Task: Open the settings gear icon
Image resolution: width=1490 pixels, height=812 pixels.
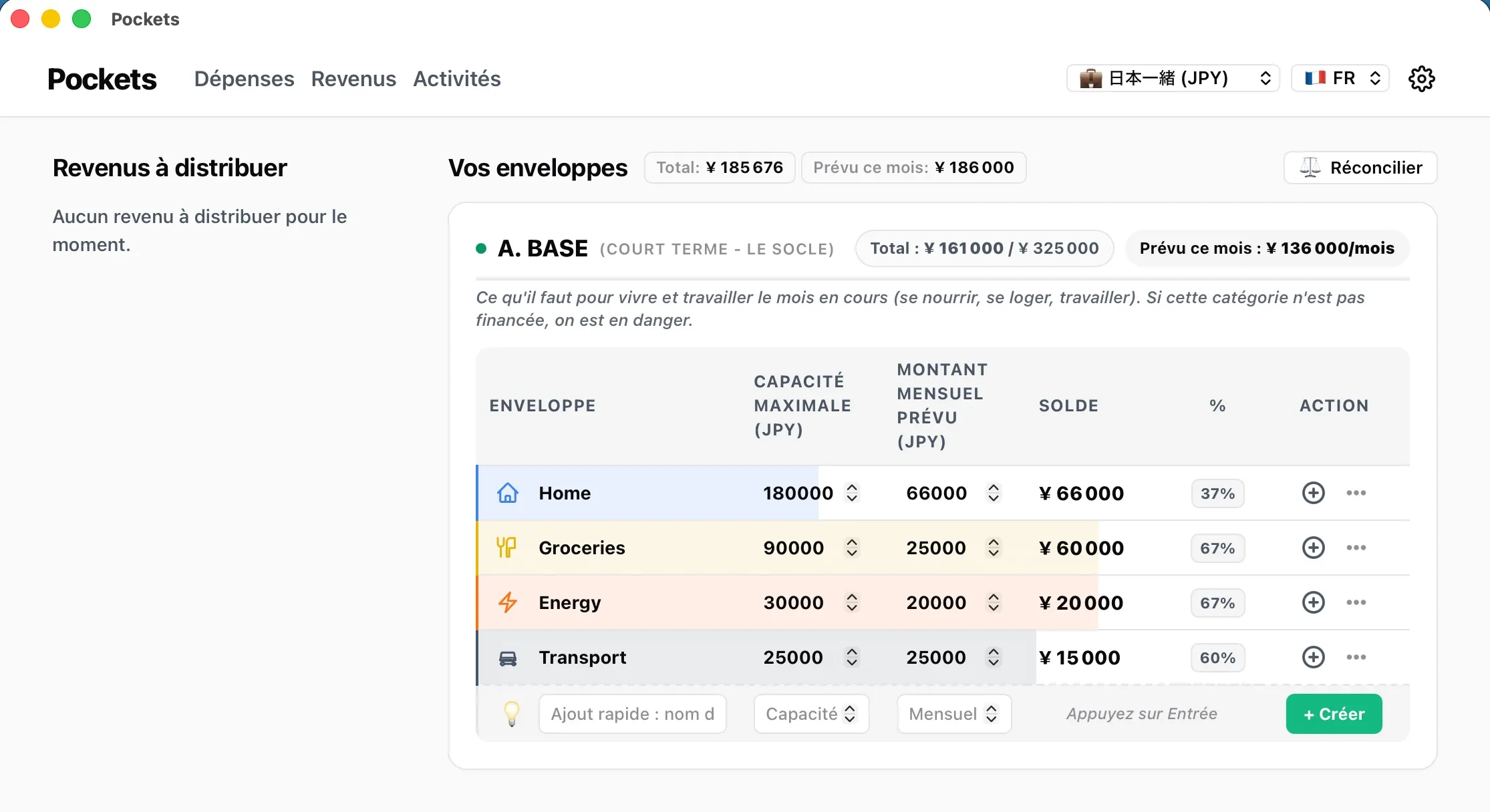Action: click(1421, 79)
